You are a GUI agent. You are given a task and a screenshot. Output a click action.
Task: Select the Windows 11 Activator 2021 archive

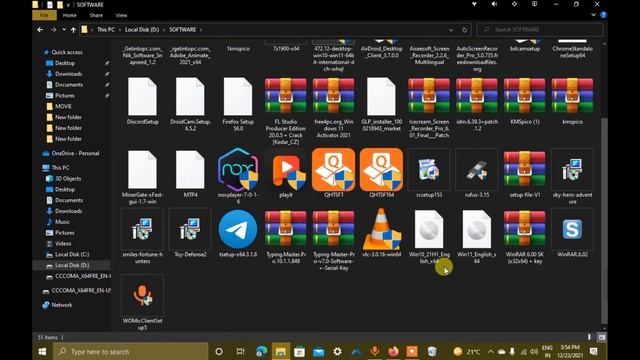[x=333, y=96]
